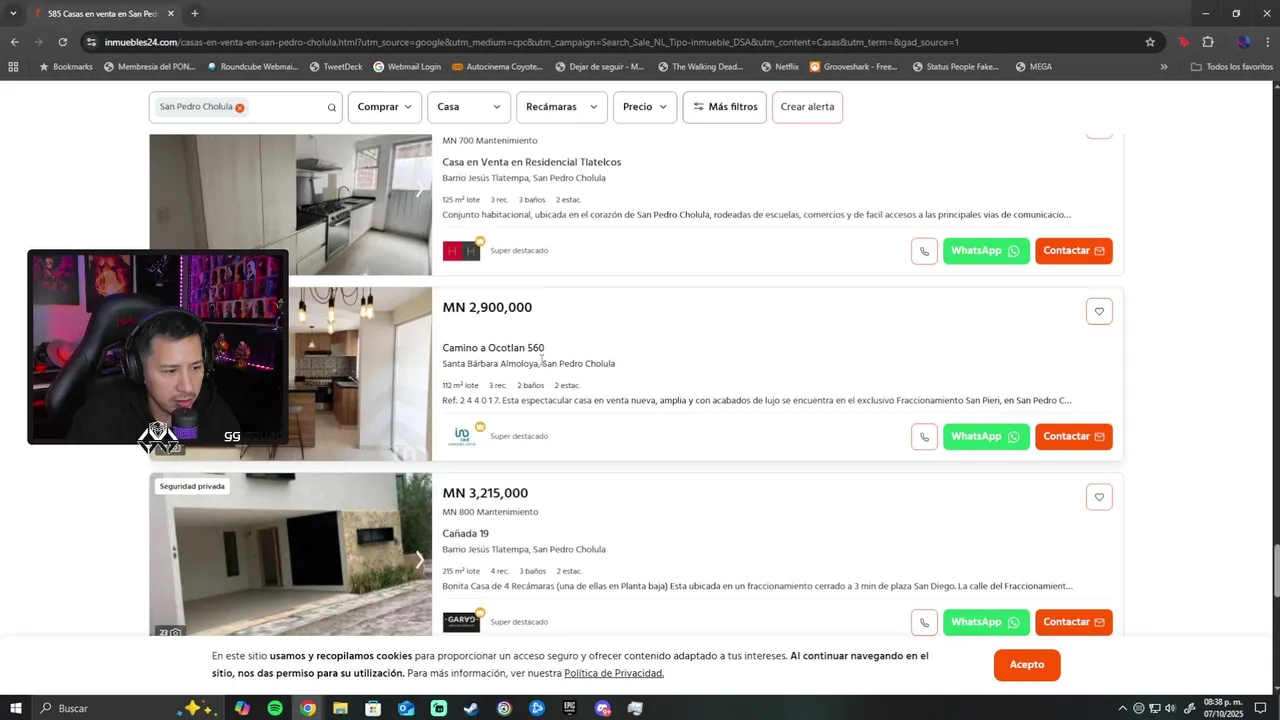Reload the current page
The width and height of the screenshot is (1280, 720).
click(x=62, y=42)
